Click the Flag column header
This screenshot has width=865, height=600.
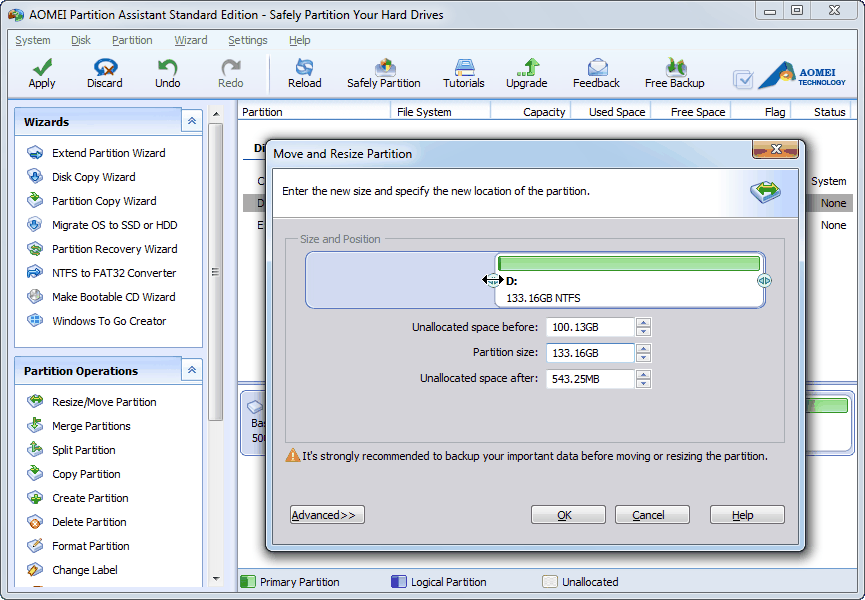tap(761, 112)
